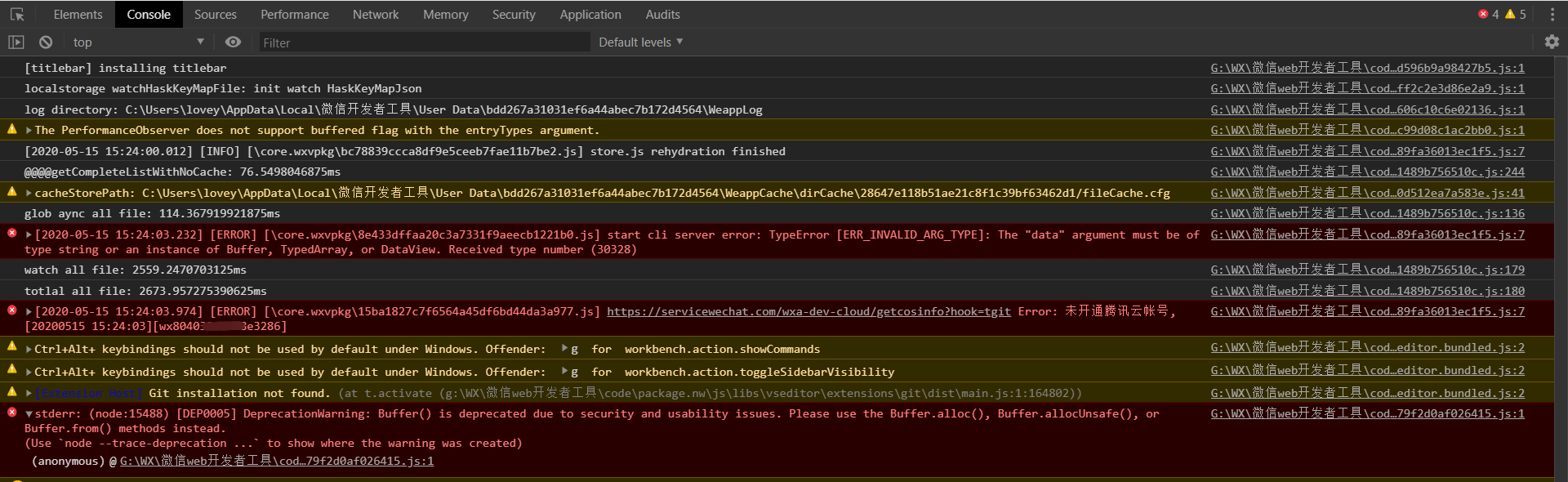Open source link of the Git installation warning

(1367, 393)
